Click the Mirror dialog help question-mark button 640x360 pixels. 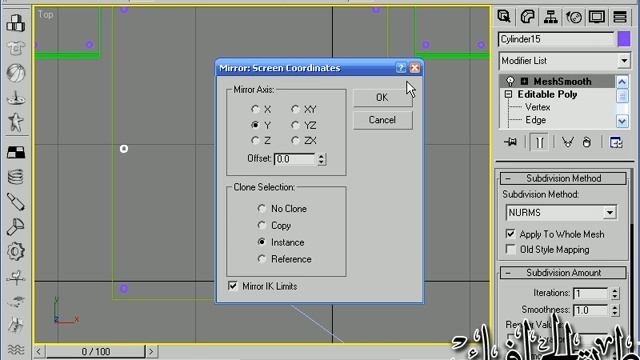(x=401, y=68)
